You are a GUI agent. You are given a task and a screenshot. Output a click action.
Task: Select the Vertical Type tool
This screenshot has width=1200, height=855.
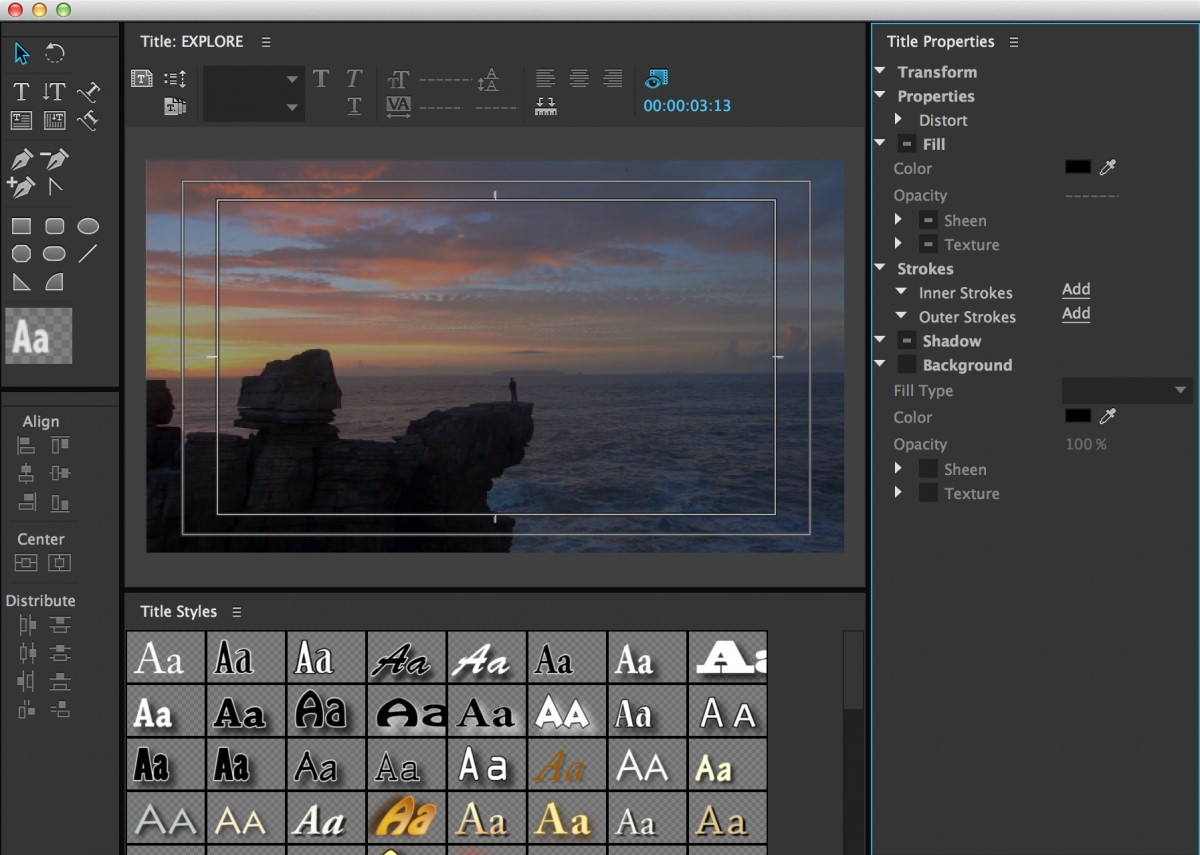click(x=54, y=91)
